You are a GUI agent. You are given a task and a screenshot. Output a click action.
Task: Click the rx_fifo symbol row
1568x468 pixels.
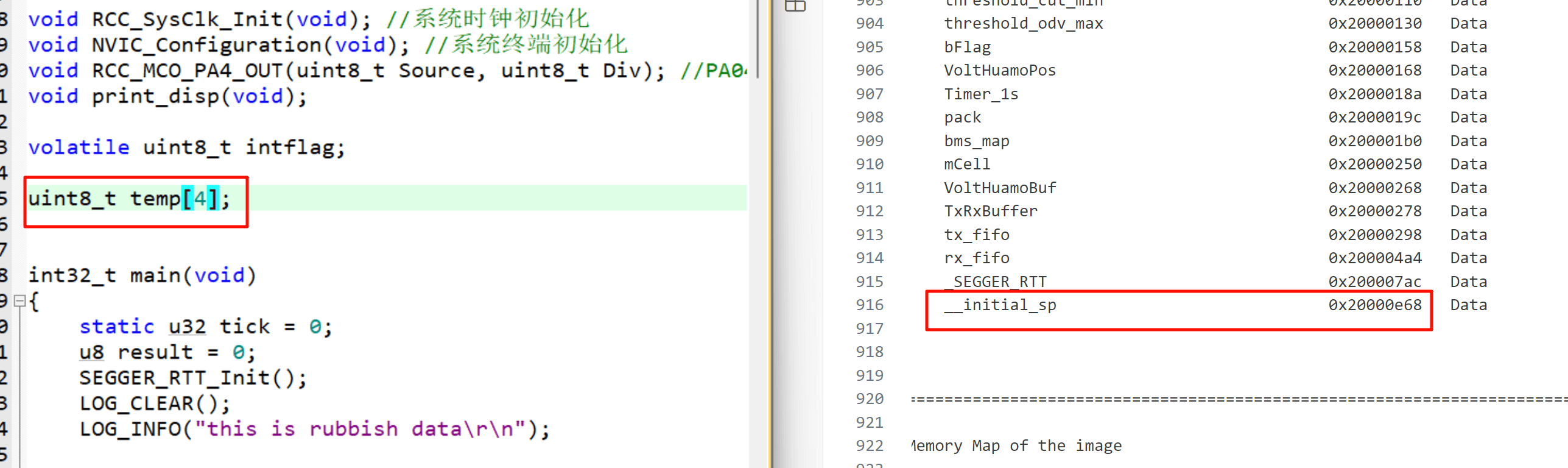click(977, 258)
